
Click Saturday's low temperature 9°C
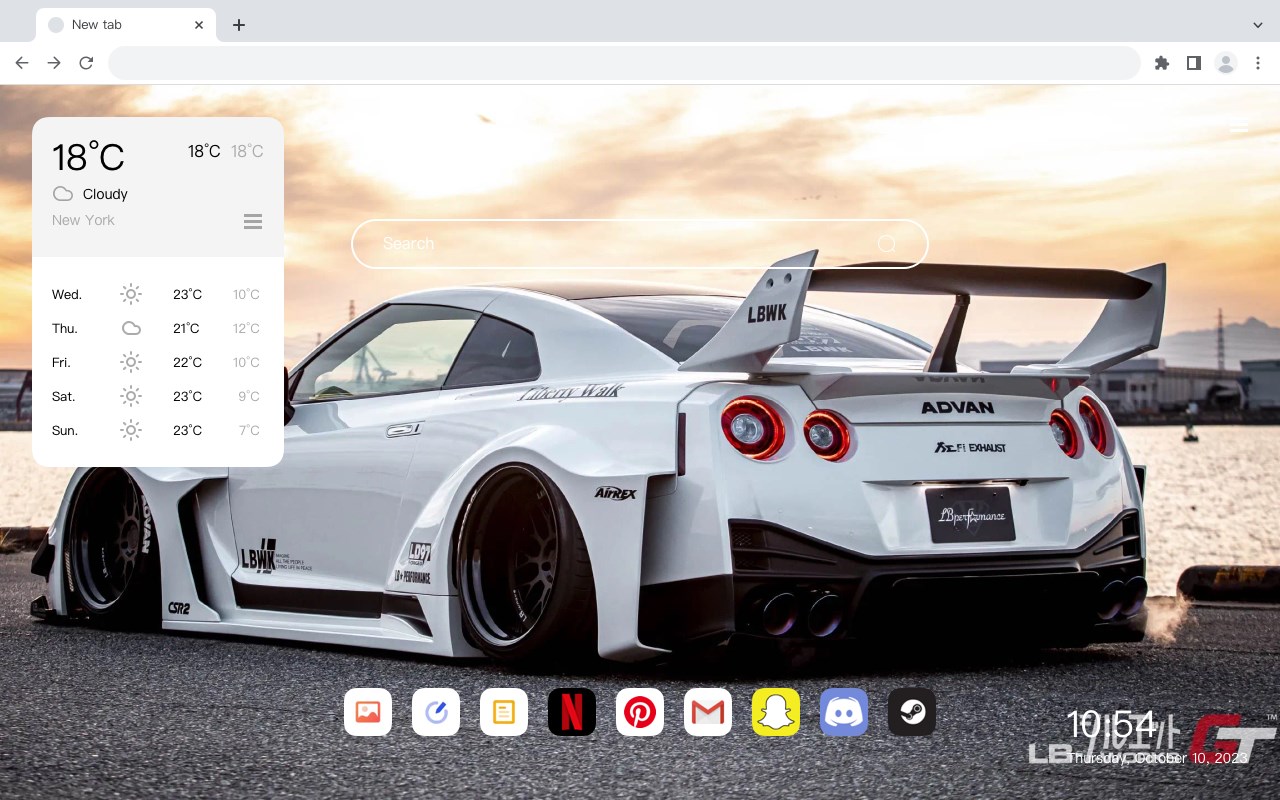(249, 396)
